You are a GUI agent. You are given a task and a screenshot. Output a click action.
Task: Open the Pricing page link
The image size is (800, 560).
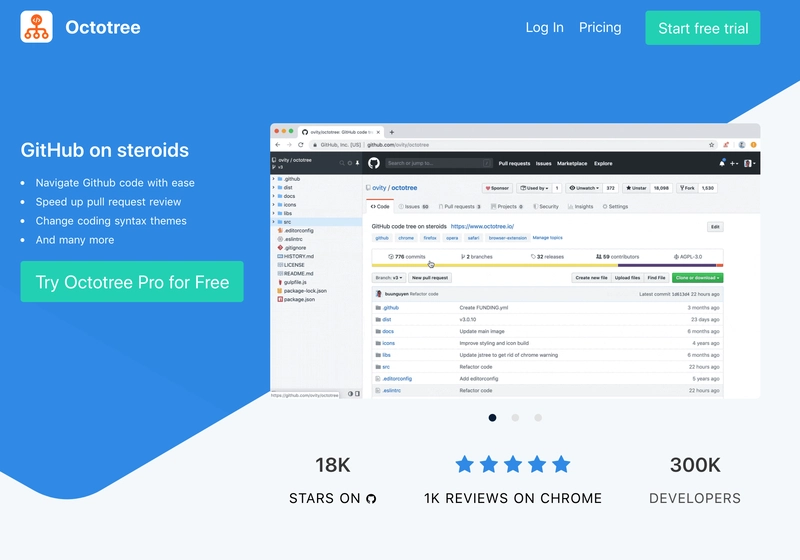coord(600,28)
